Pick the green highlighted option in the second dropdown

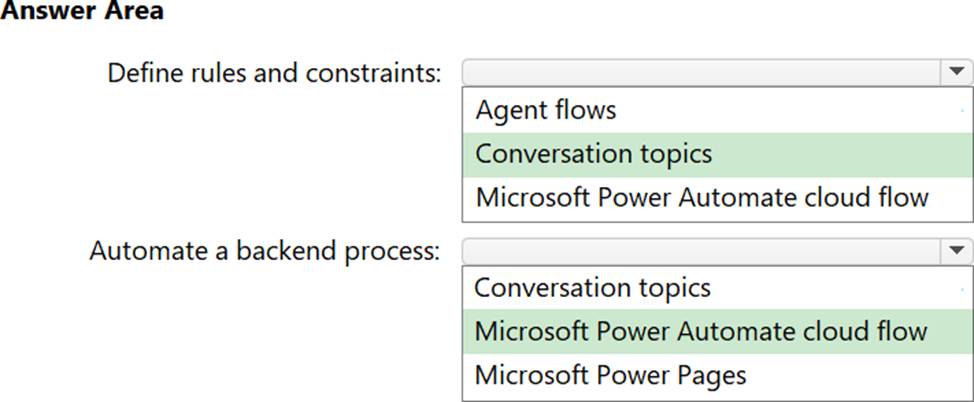coord(700,331)
